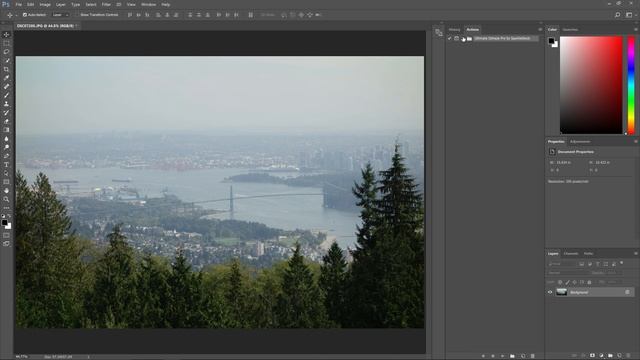Open Color panel flyout menu
640x360 pixels.
pyautogui.click(x=636, y=29)
